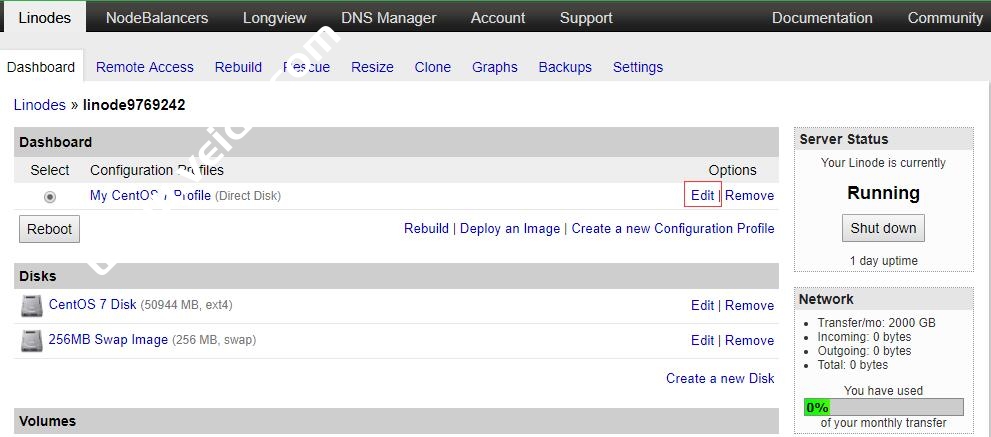The height and width of the screenshot is (437, 991).
Task: Open the Backups sub-tab
Action: (565, 67)
